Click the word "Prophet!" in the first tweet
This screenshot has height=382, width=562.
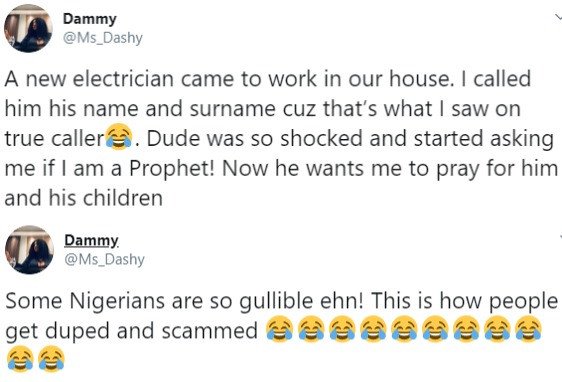click(172, 168)
